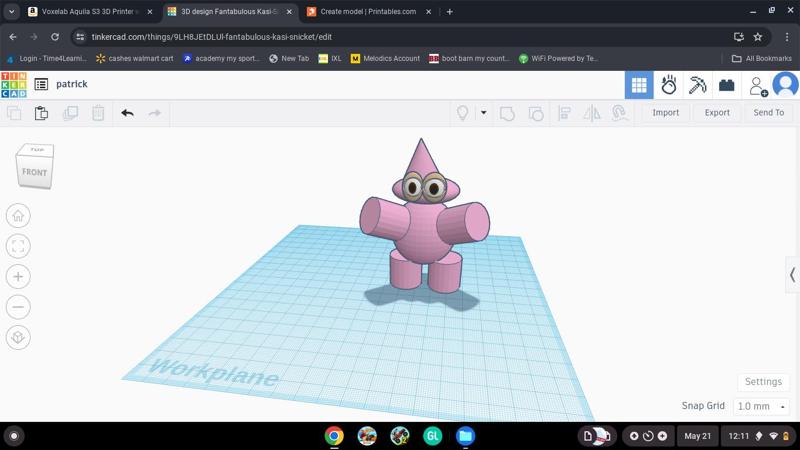Select the 3D design grid view

click(x=639, y=85)
